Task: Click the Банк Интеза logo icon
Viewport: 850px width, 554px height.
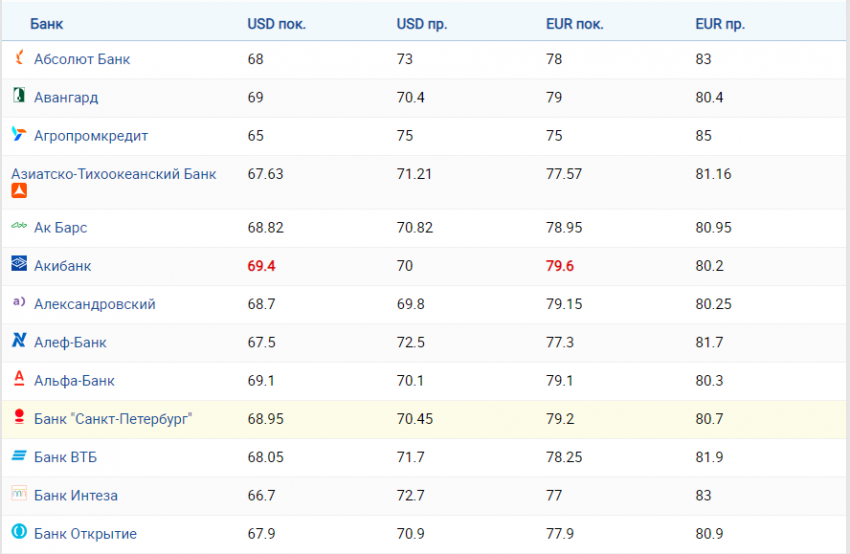Action: point(19,493)
